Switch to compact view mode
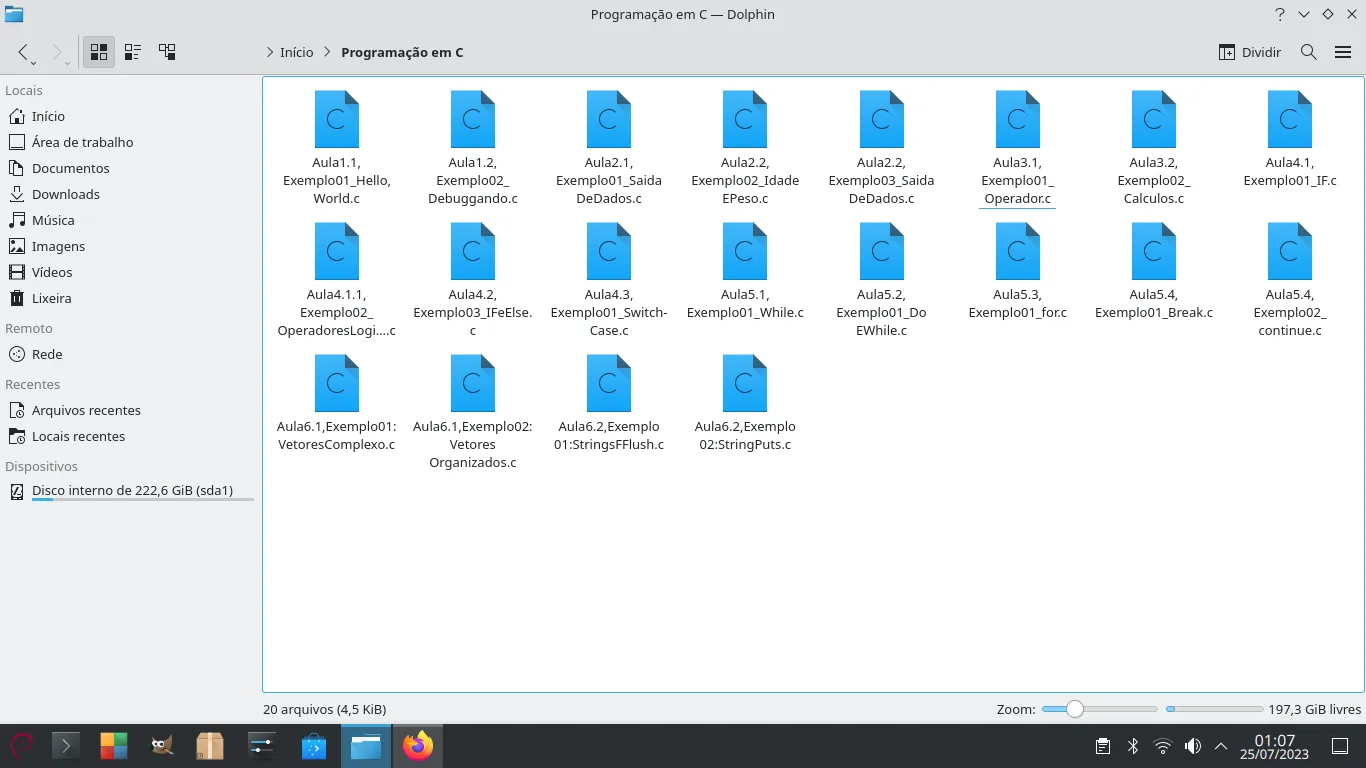This screenshot has width=1366, height=768. (x=133, y=52)
